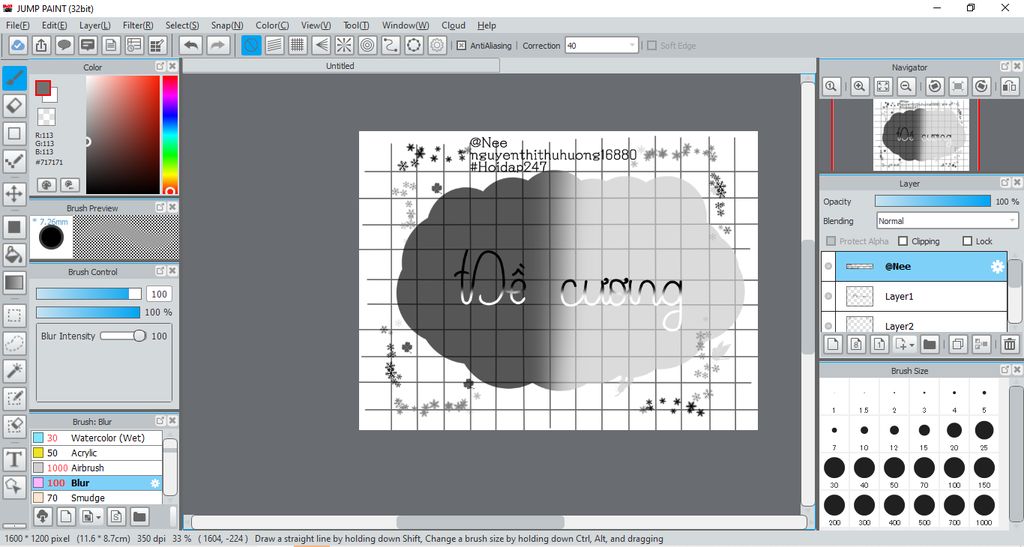Screen dimensions: 1024x547
Task: Expand the add layer dropdown arrow
Action: pyautogui.click(x=912, y=344)
